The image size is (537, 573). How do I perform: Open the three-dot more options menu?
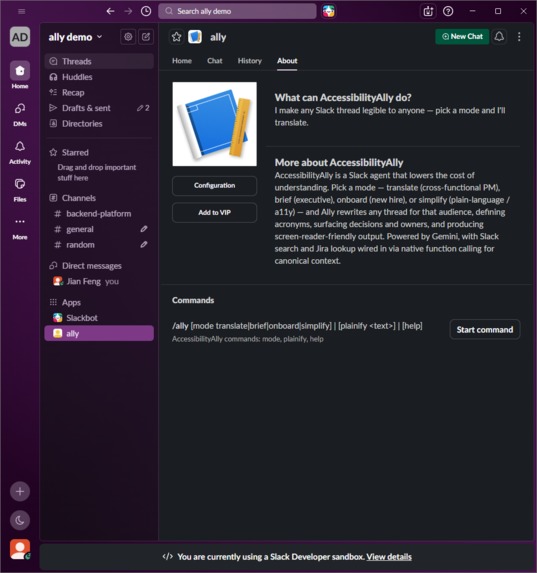click(519, 37)
